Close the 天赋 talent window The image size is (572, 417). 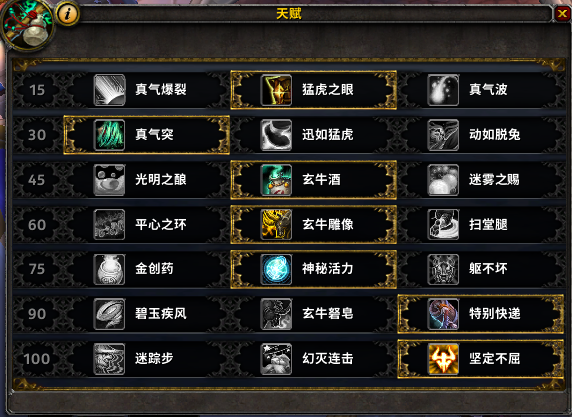tap(562, 14)
